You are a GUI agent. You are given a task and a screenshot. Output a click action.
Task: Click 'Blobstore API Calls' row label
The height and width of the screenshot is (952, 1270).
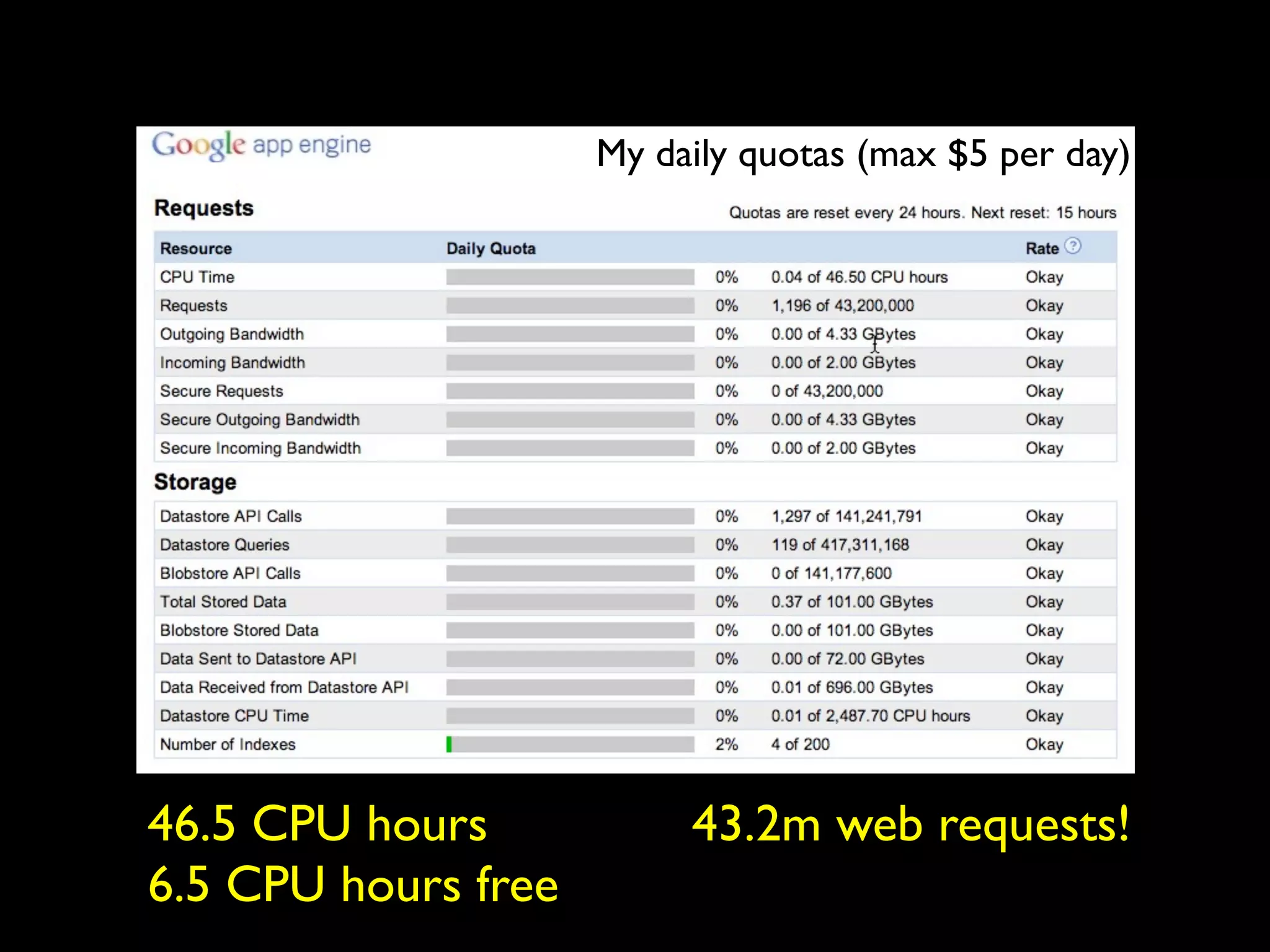(230, 573)
